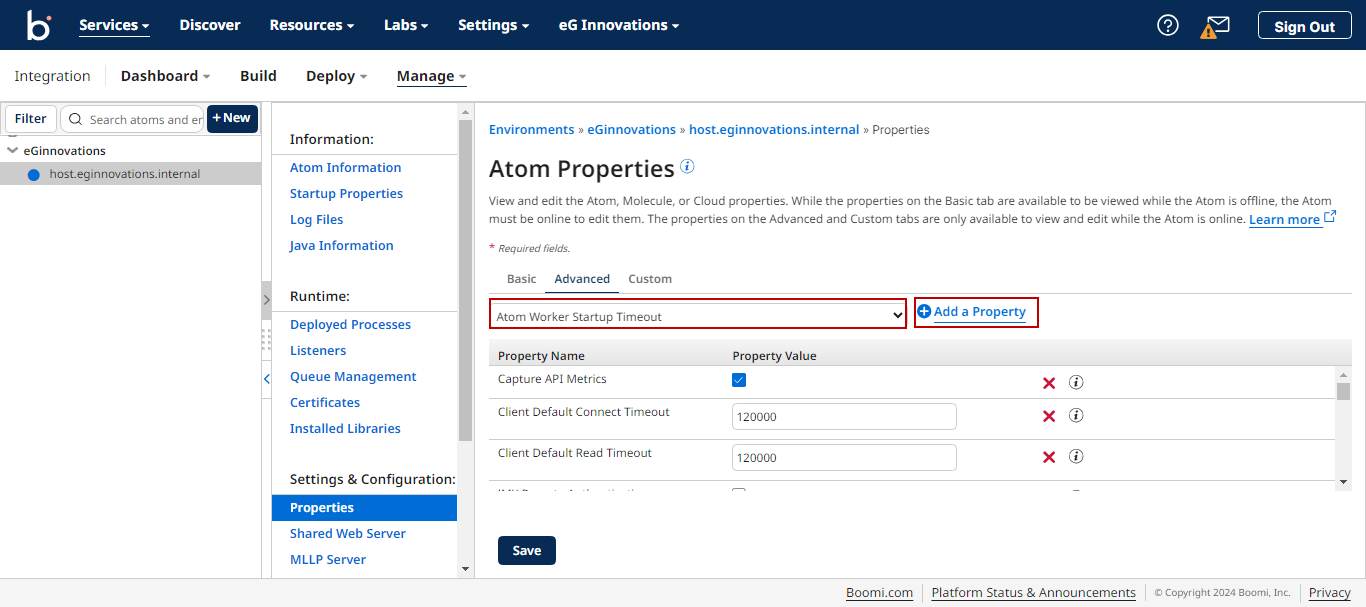Select Properties in the settings sidebar

364,508
